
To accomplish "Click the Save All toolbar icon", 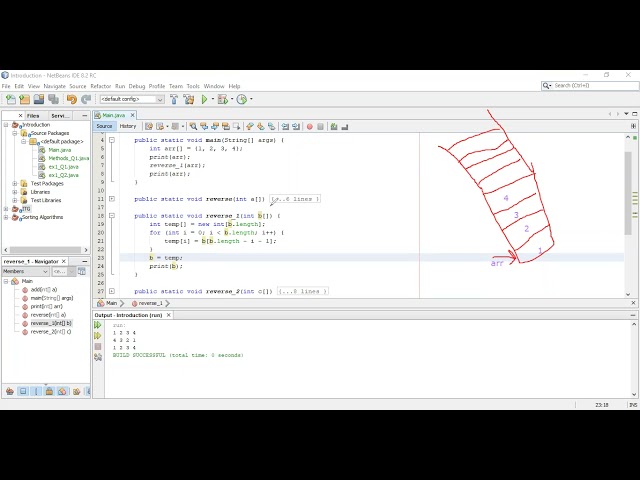I will [x=53, y=99].
